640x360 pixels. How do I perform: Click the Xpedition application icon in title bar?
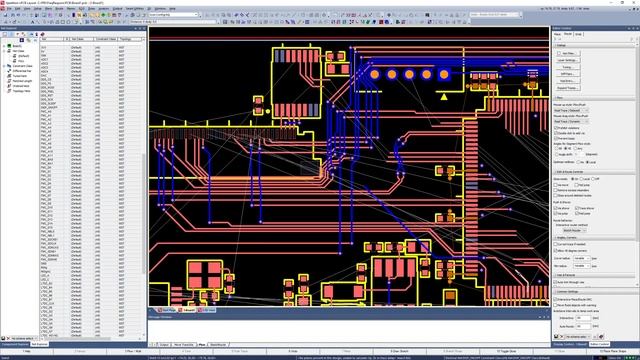coord(2,2)
